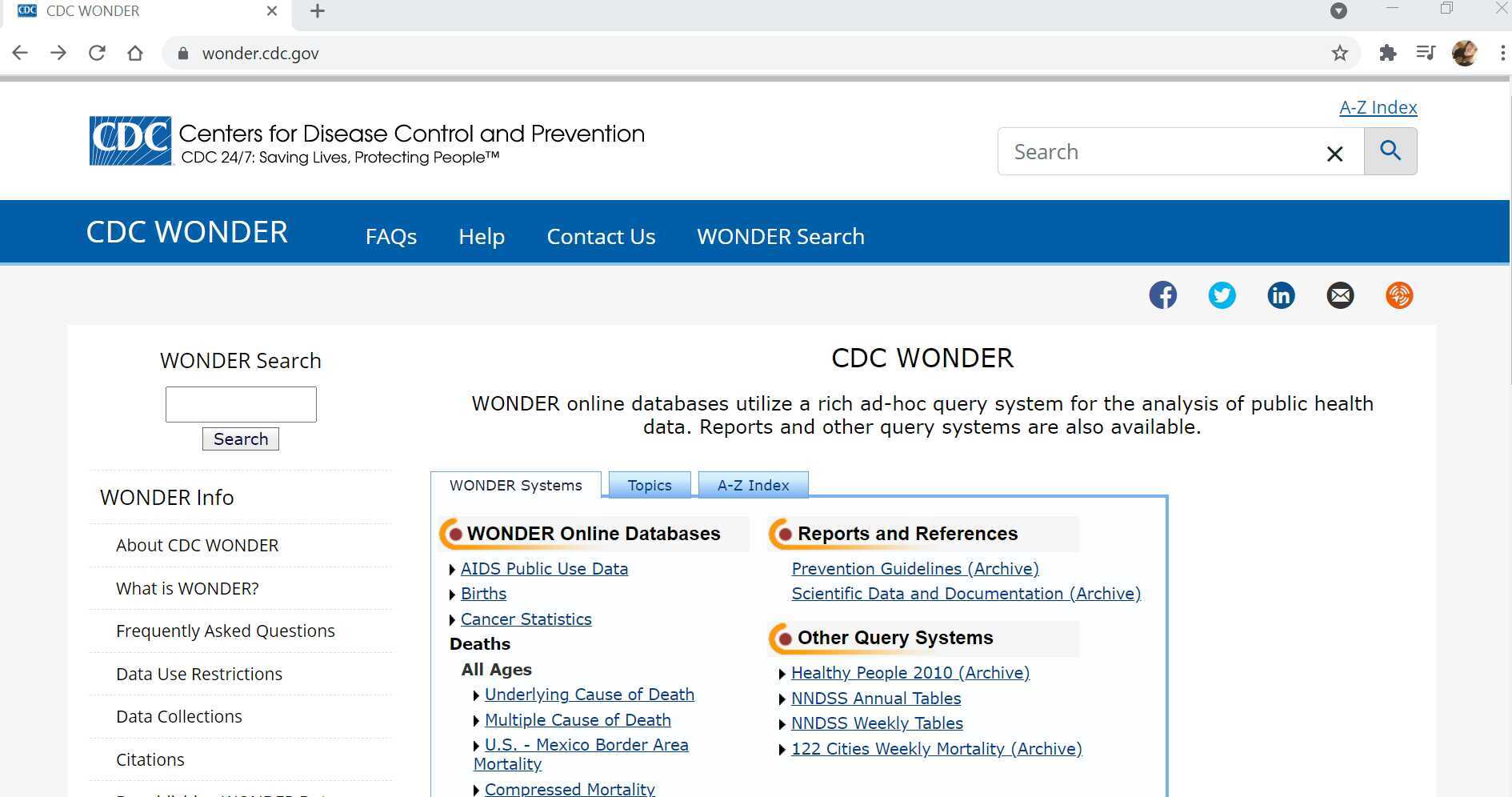Bookmark the page with the star icon
1512x797 pixels.
[x=1338, y=53]
